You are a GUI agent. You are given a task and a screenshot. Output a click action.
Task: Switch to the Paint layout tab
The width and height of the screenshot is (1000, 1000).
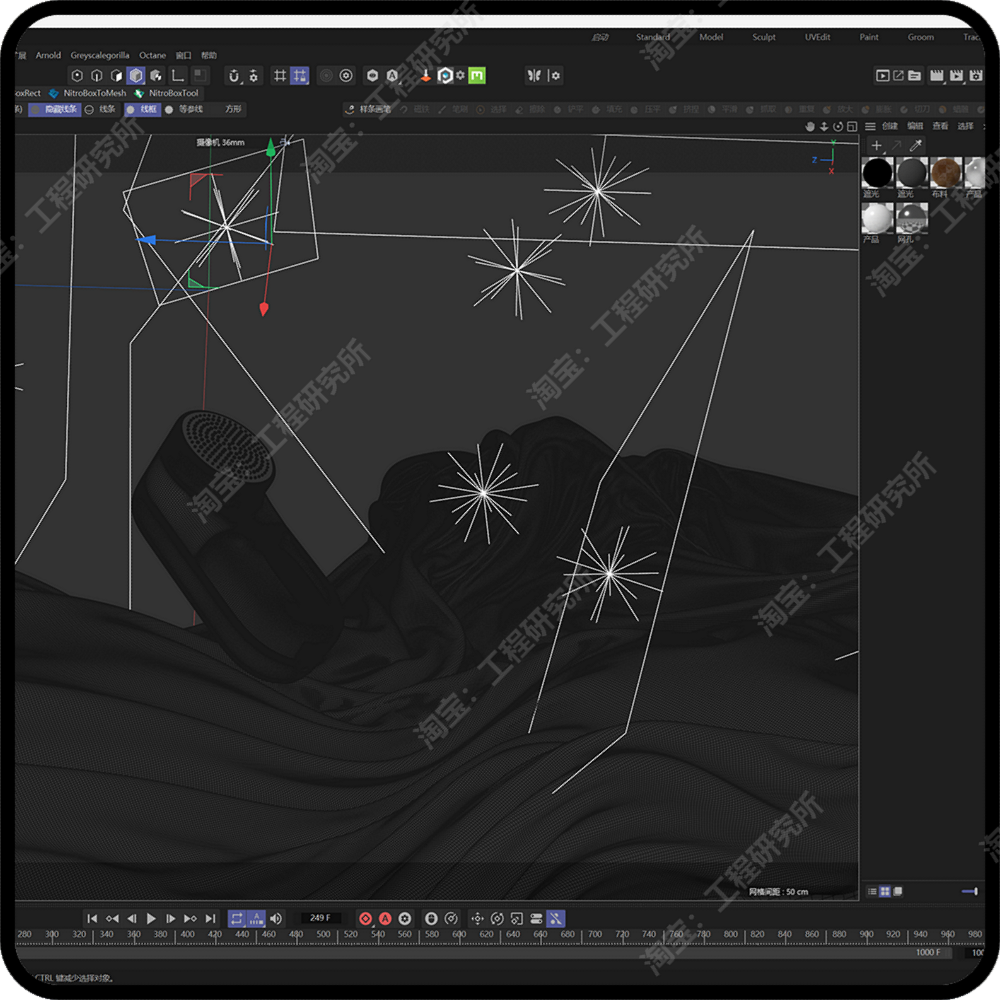coord(869,37)
